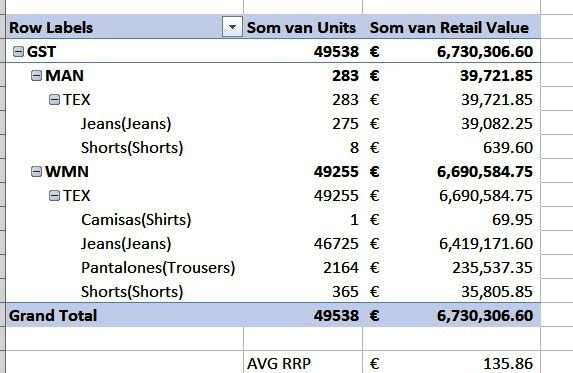The image size is (573, 373).
Task: Select the AVG RRP label cell
Action: pos(303,362)
